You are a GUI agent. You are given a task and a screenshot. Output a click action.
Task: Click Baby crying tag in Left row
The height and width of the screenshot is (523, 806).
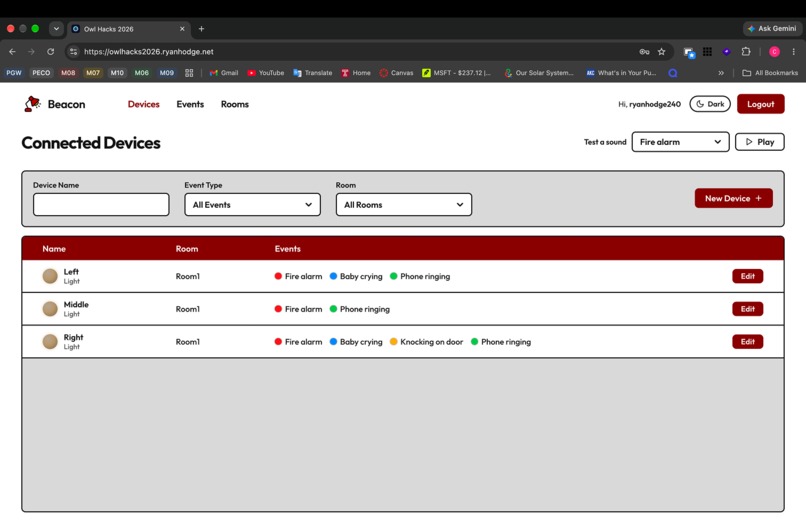(x=356, y=276)
